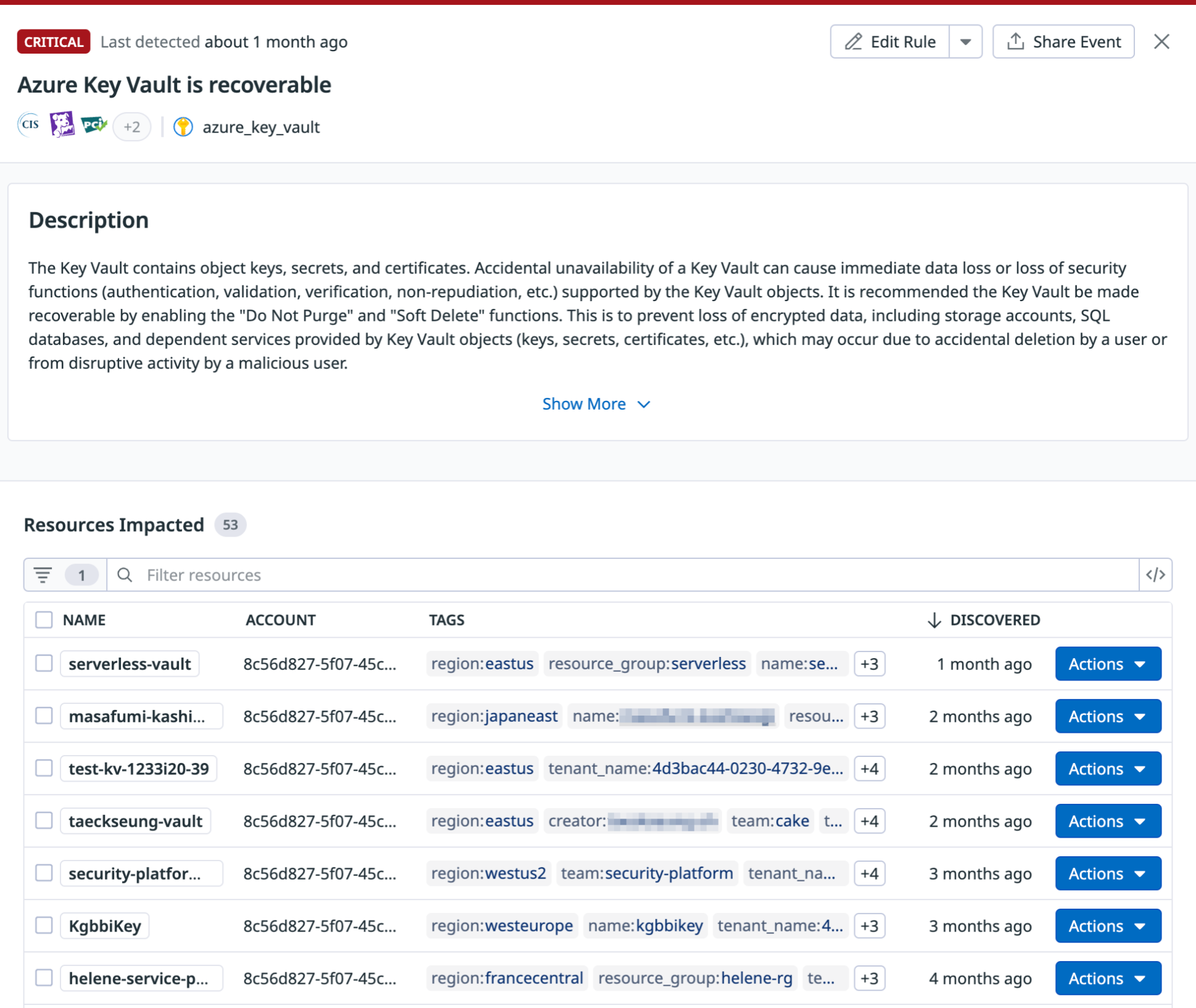Open the masafumi-kashi resource name
This screenshot has width=1196, height=1008.
pyautogui.click(x=141, y=716)
